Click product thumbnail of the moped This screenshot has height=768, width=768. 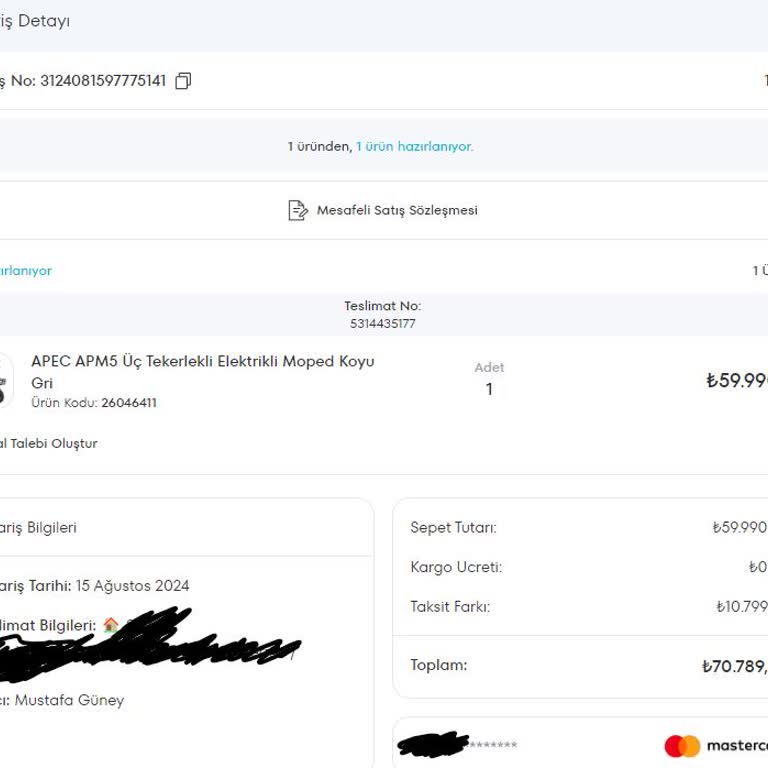(x=4, y=381)
